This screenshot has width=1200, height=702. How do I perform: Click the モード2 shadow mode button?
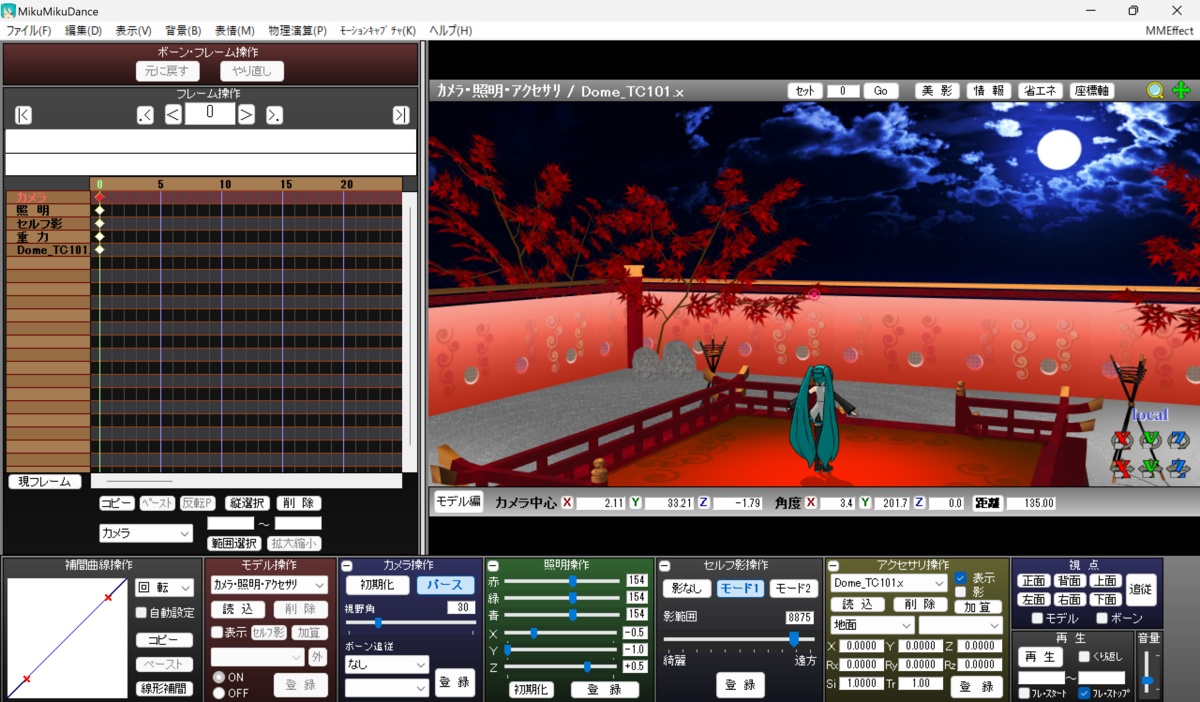click(793, 589)
